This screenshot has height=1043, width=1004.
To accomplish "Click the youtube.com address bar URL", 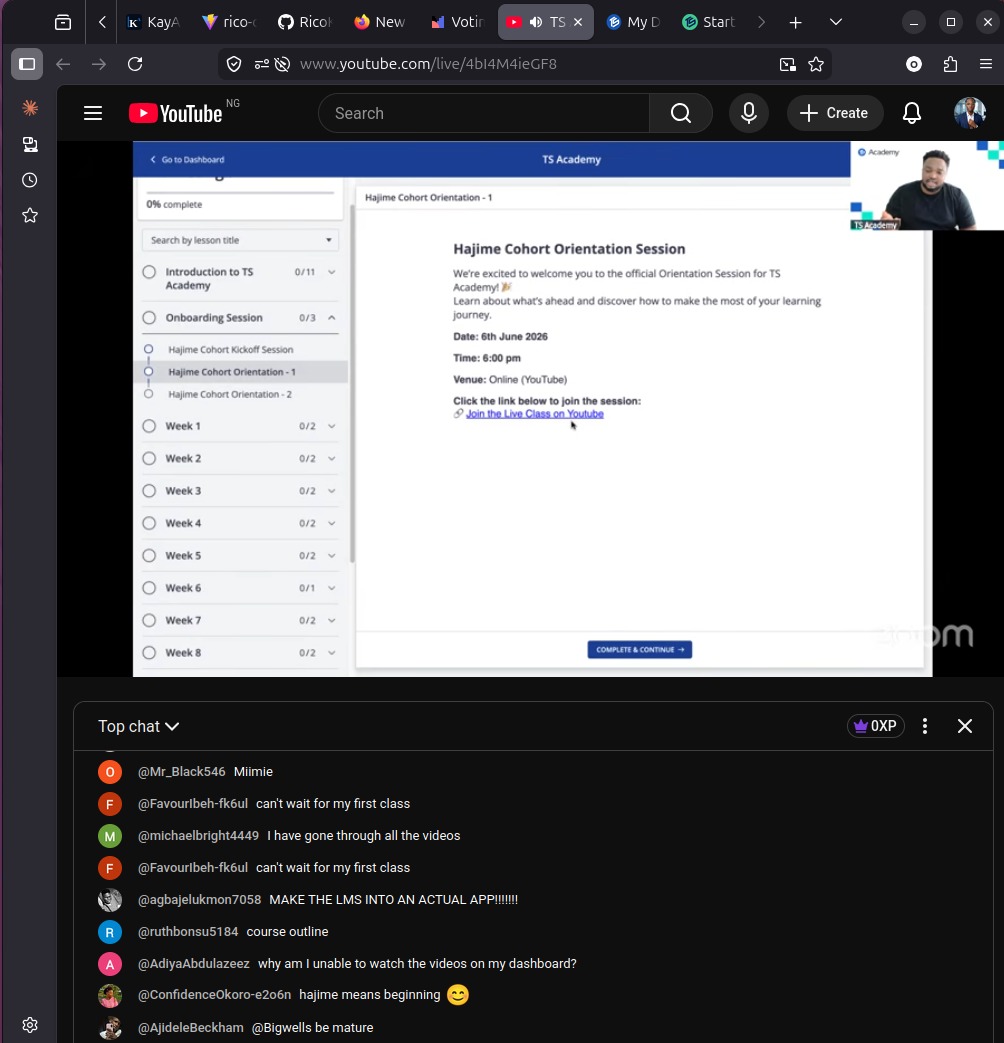I will [x=428, y=64].
